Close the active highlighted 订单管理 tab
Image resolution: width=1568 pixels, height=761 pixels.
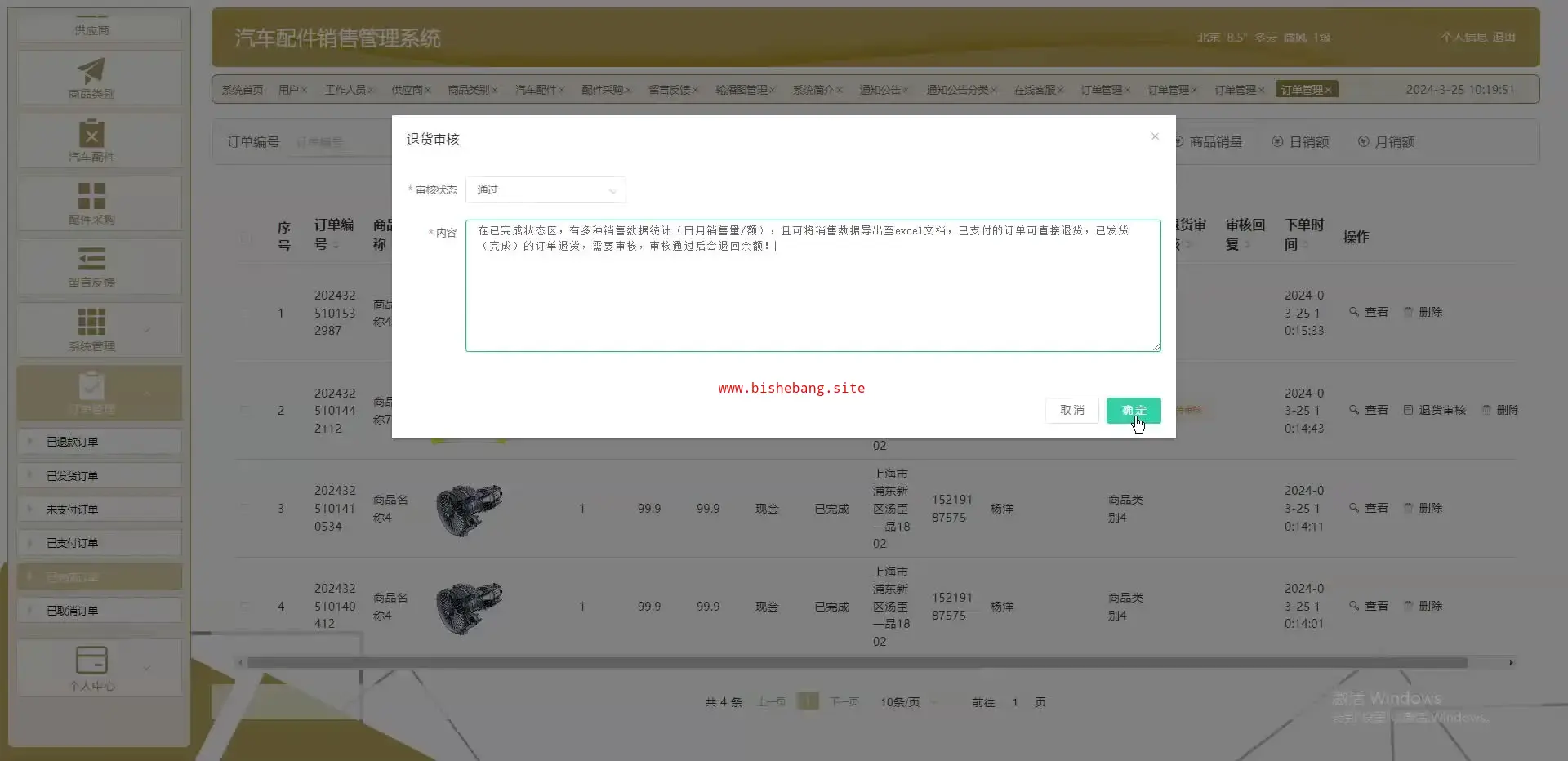point(1328,90)
